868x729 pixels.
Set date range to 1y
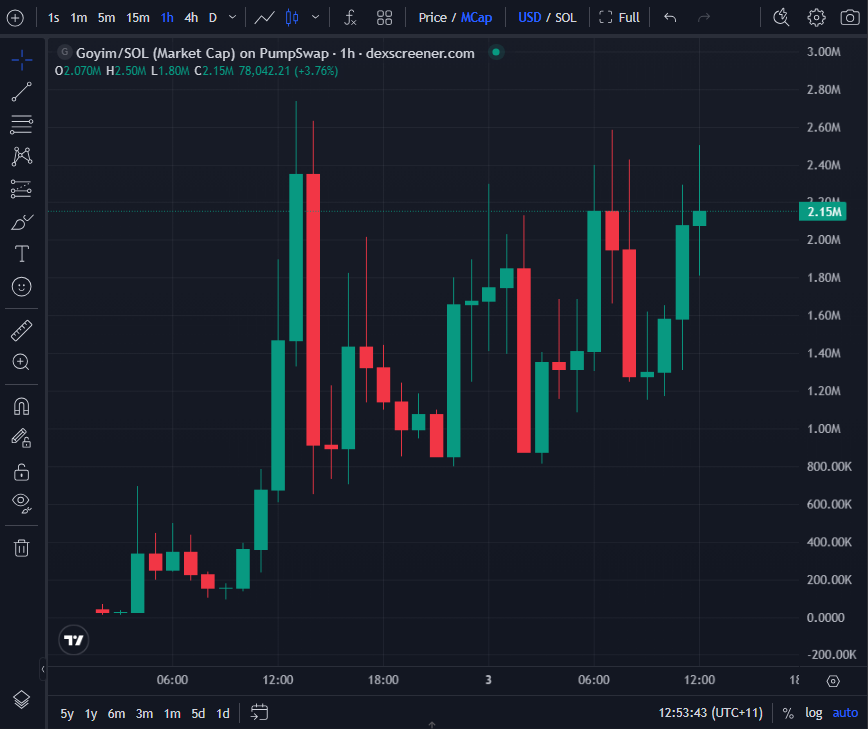[91, 714]
